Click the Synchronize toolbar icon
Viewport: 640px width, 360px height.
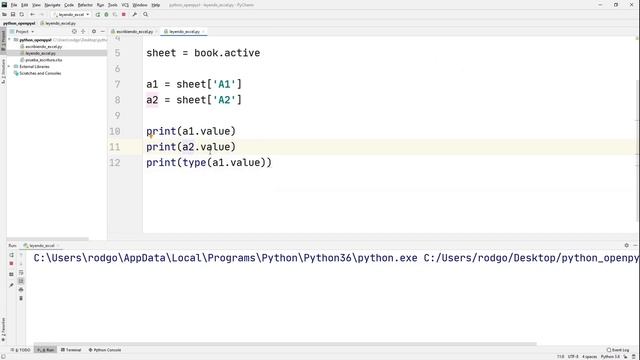22,14
